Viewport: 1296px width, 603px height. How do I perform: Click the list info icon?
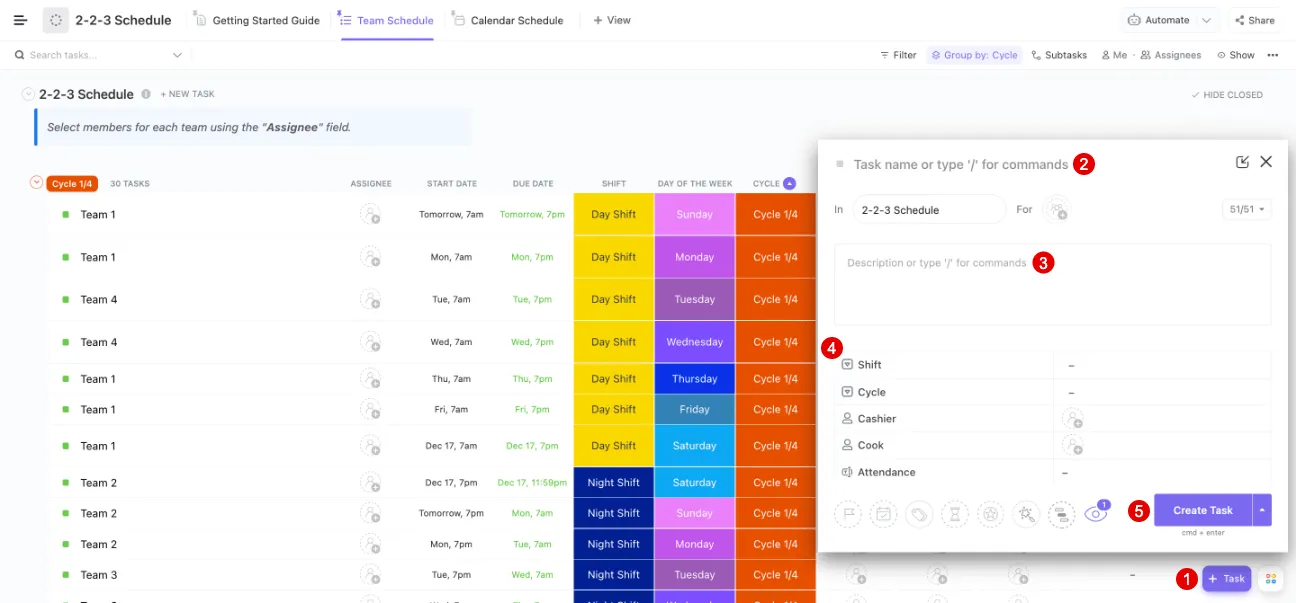[146, 94]
